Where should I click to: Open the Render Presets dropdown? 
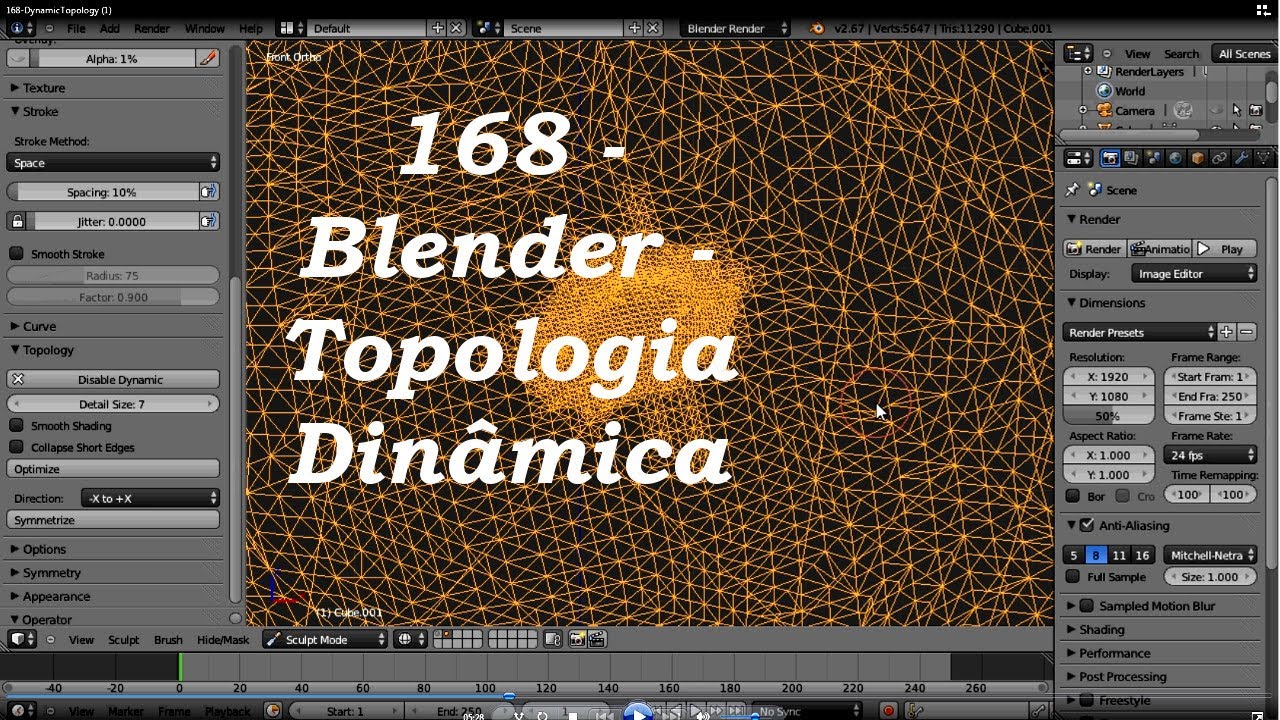[1139, 332]
